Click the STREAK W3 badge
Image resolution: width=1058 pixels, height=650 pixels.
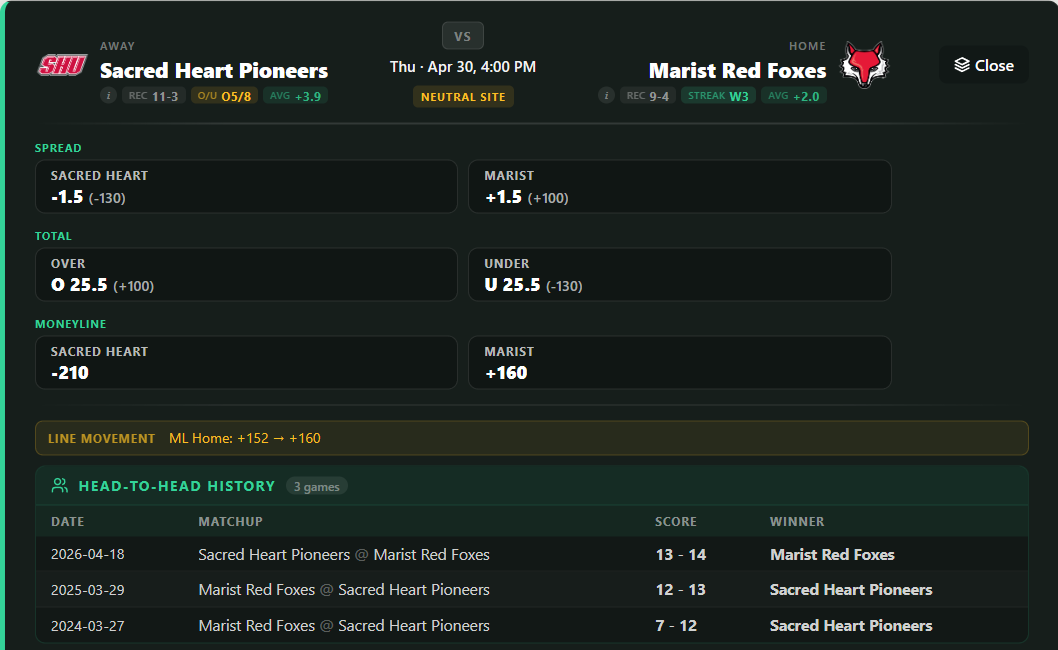pyautogui.click(x=718, y=96)
